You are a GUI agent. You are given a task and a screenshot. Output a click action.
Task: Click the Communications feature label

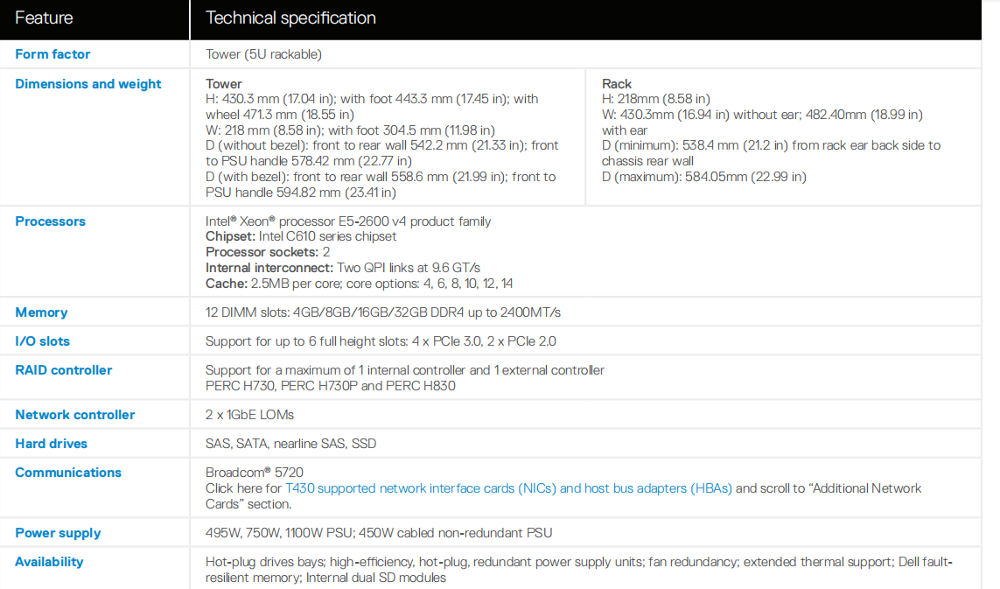click(68, 472)
